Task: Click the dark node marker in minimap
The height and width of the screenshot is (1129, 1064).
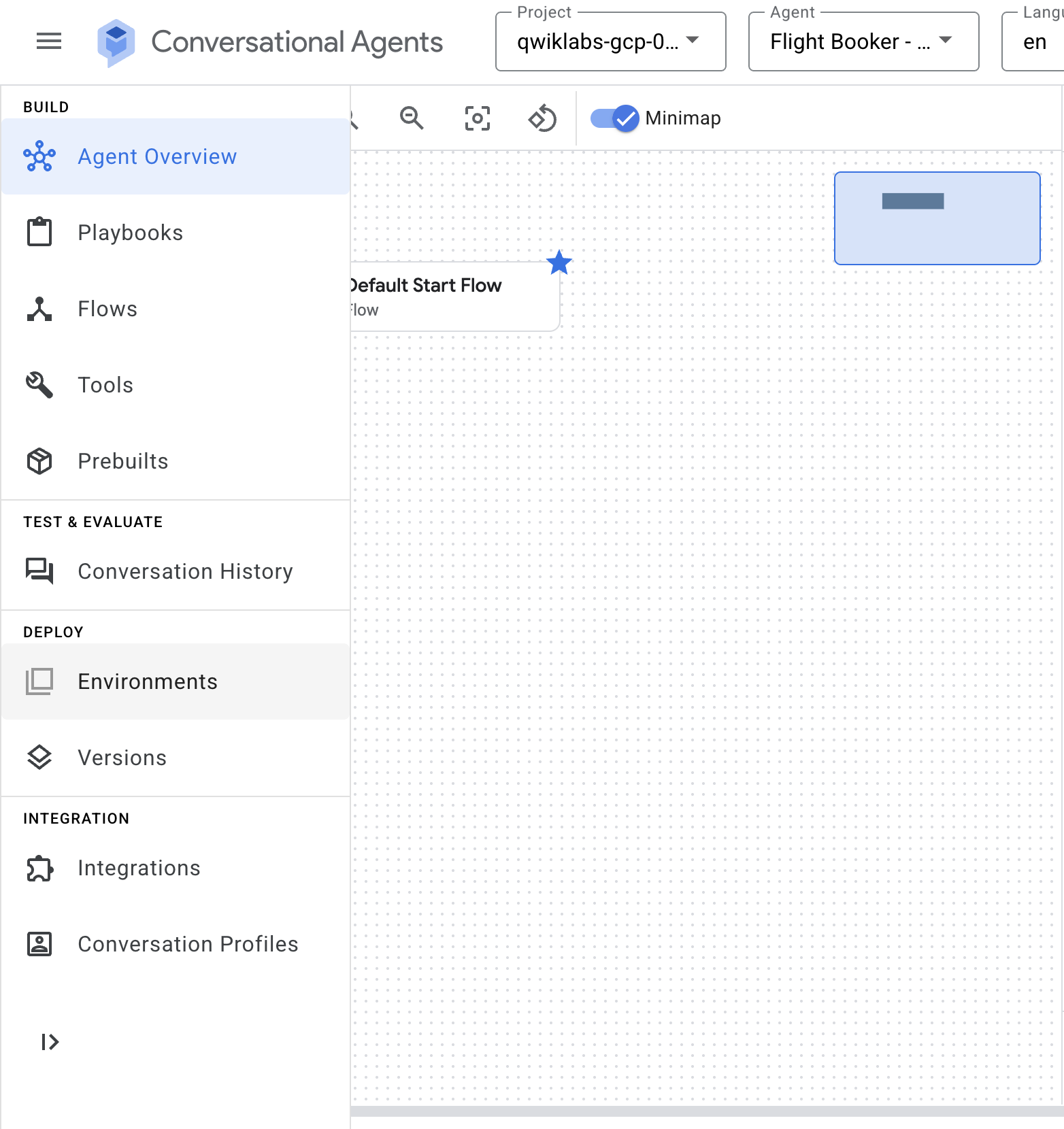Action: pyautogui.click(x=913, y=201)
